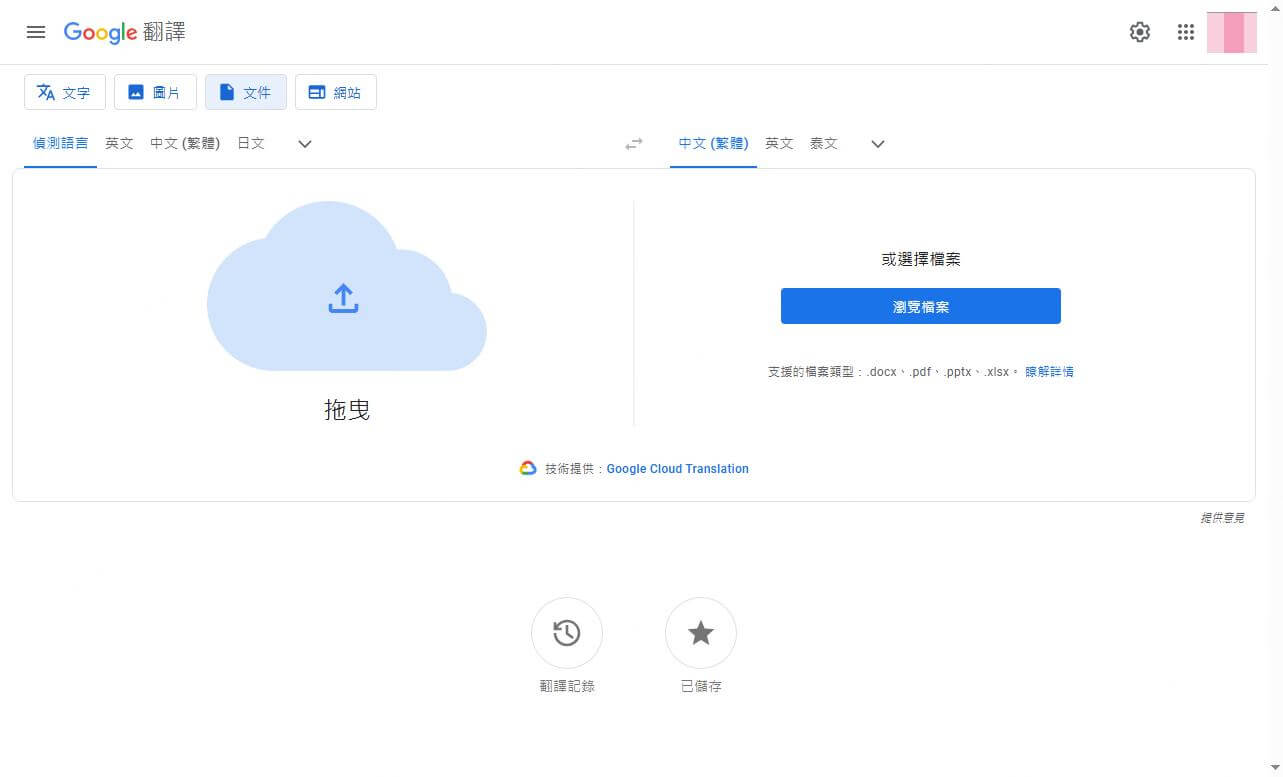Open the hamburger main menu
1283x777 pixels.
[36, 32]
